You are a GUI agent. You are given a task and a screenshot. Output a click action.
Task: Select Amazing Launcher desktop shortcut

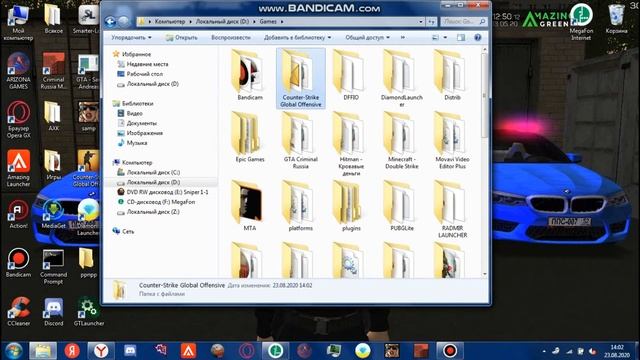[18, 169]
